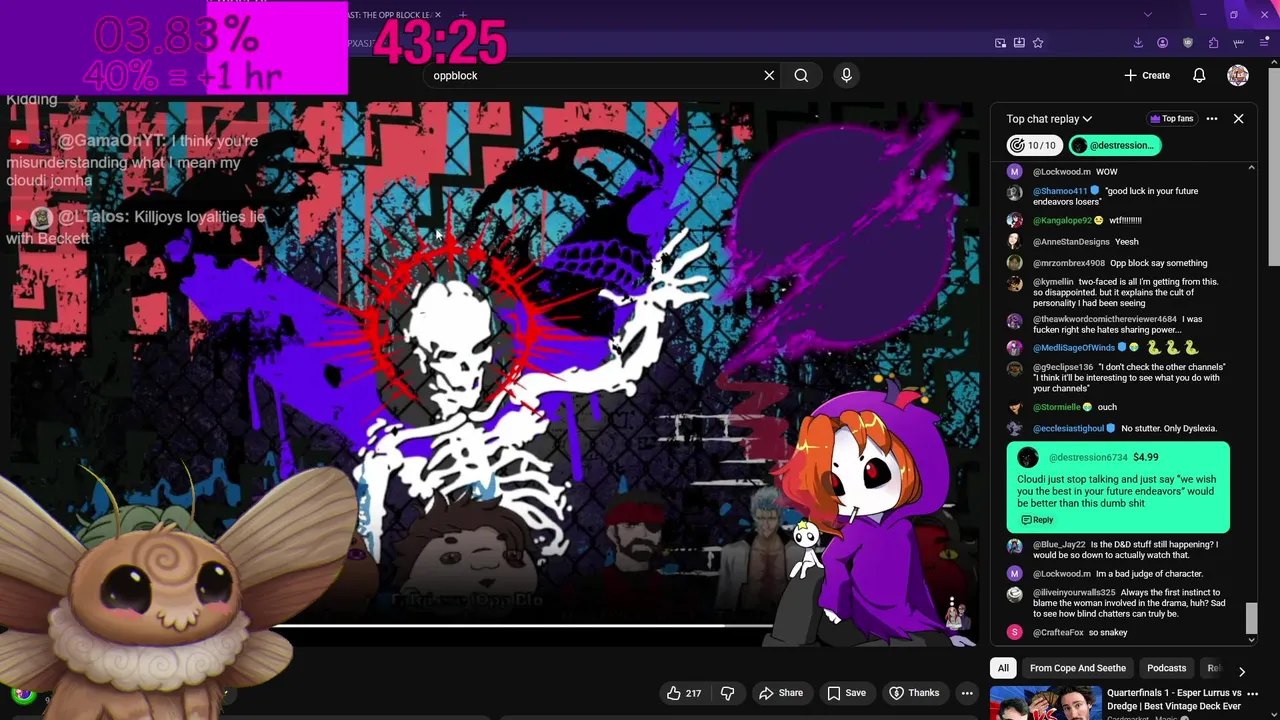Viewport: 1280px width, 720px height.
Task: Open the account avatar menu
Action: point(1238,75)
